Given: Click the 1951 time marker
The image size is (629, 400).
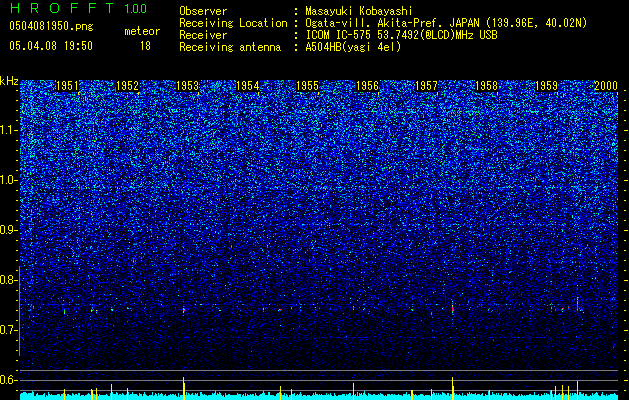Looking at the screenshot, I should click(67, 86).
